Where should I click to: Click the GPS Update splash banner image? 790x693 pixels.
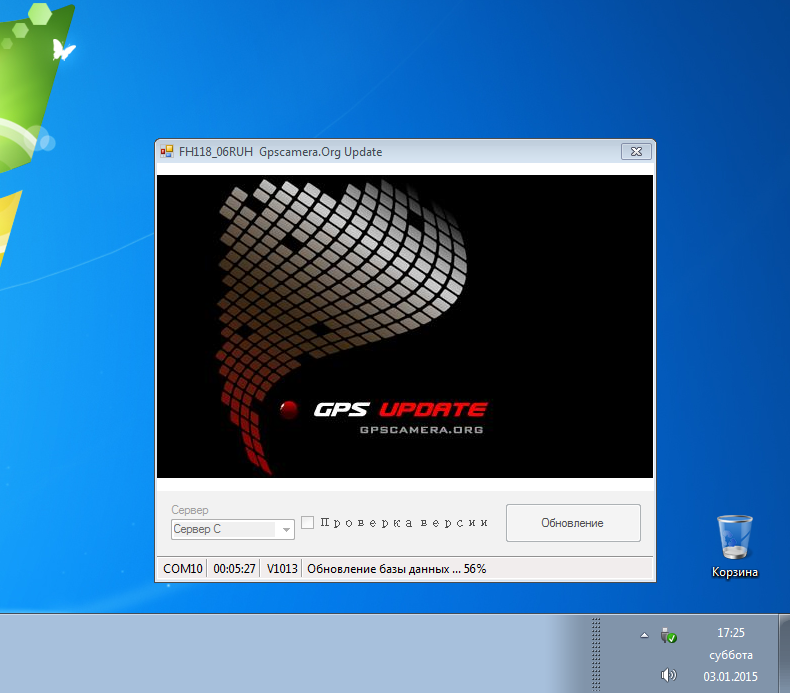[x=405, y=326]
